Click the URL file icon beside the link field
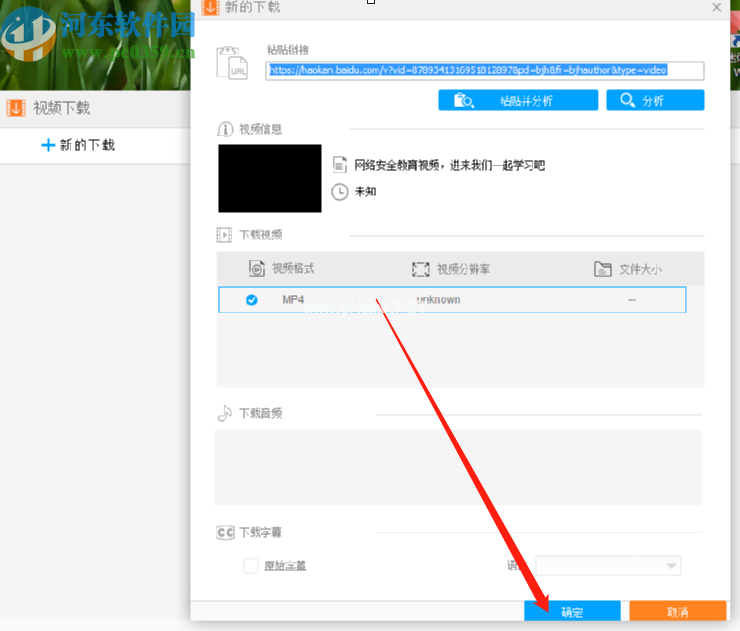The height and width of the screenshot is (631, 740). [x=232, y=62]
